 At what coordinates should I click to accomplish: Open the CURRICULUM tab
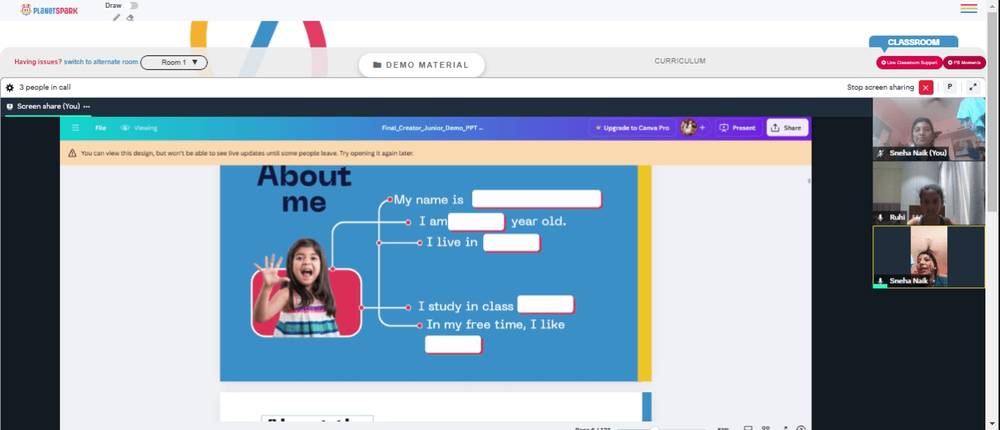(680, 61)
